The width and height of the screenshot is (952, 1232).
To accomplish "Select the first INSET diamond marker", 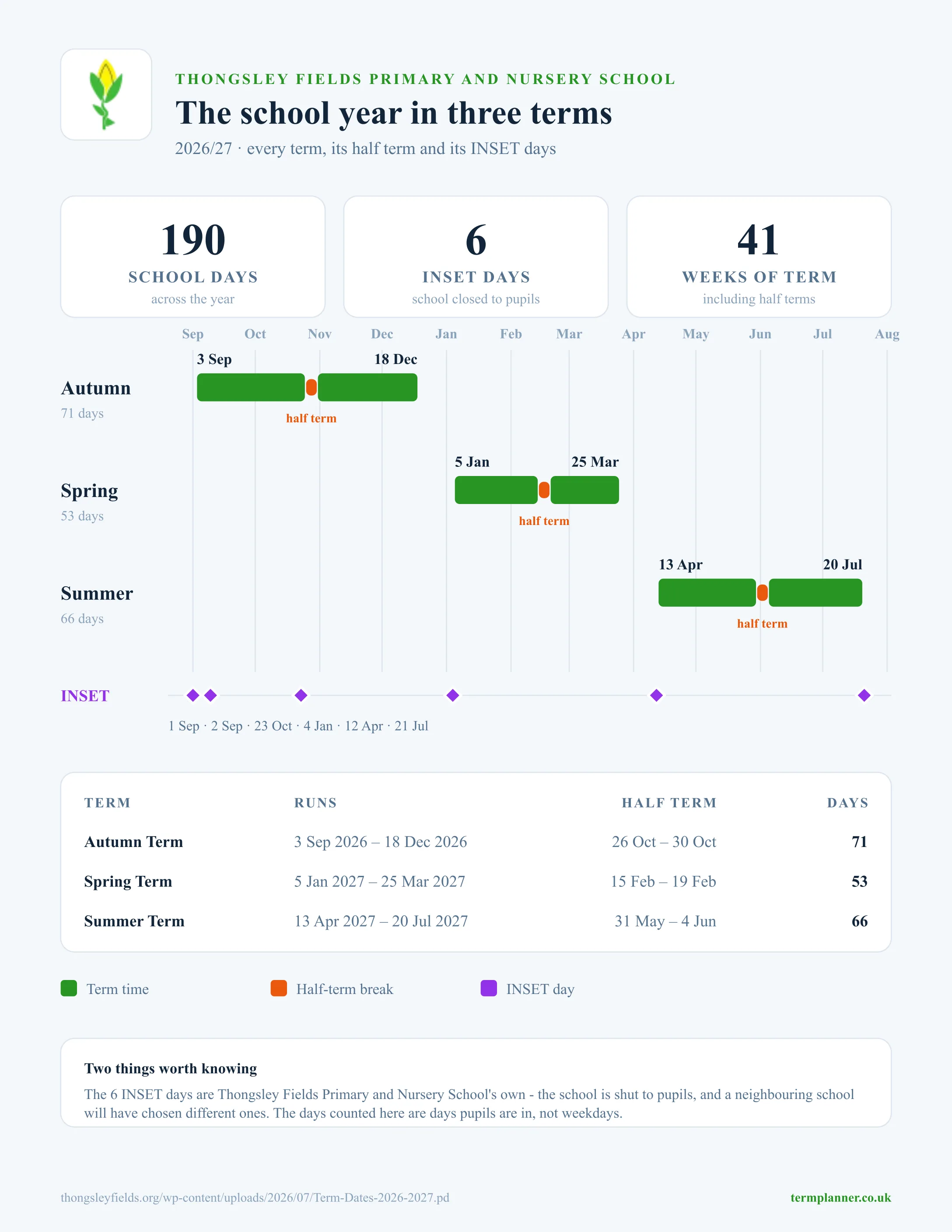I will [x=193, y=695].
